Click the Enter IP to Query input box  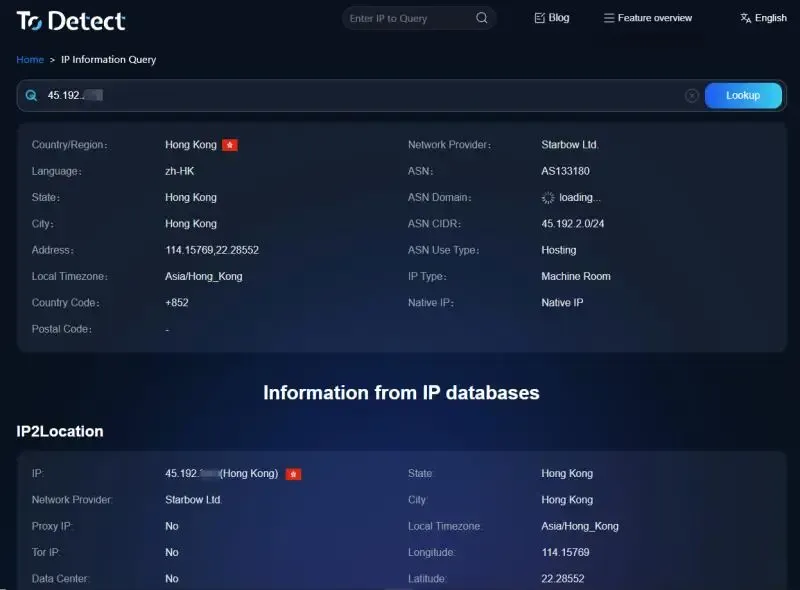pos(410,18)
